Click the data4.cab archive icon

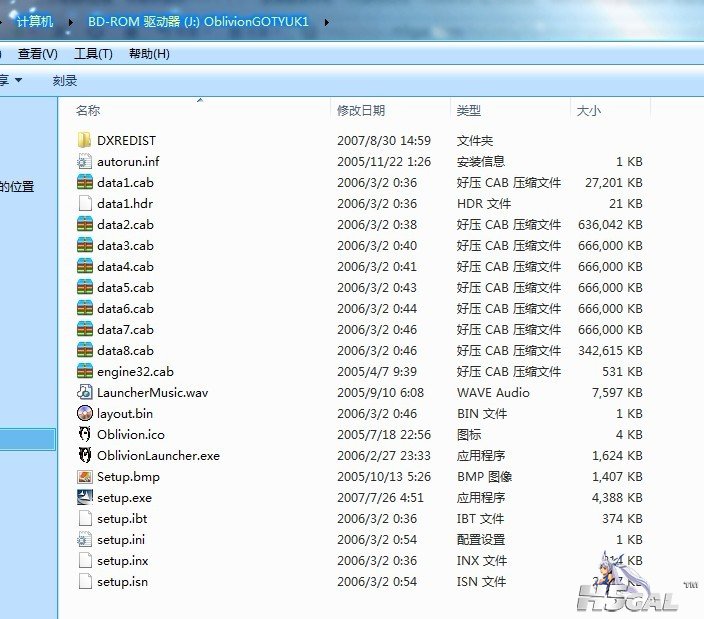[84, 267]
